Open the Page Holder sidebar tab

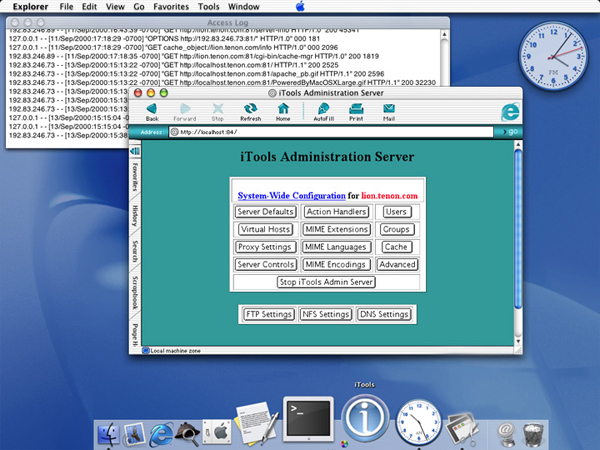(135, 333)
